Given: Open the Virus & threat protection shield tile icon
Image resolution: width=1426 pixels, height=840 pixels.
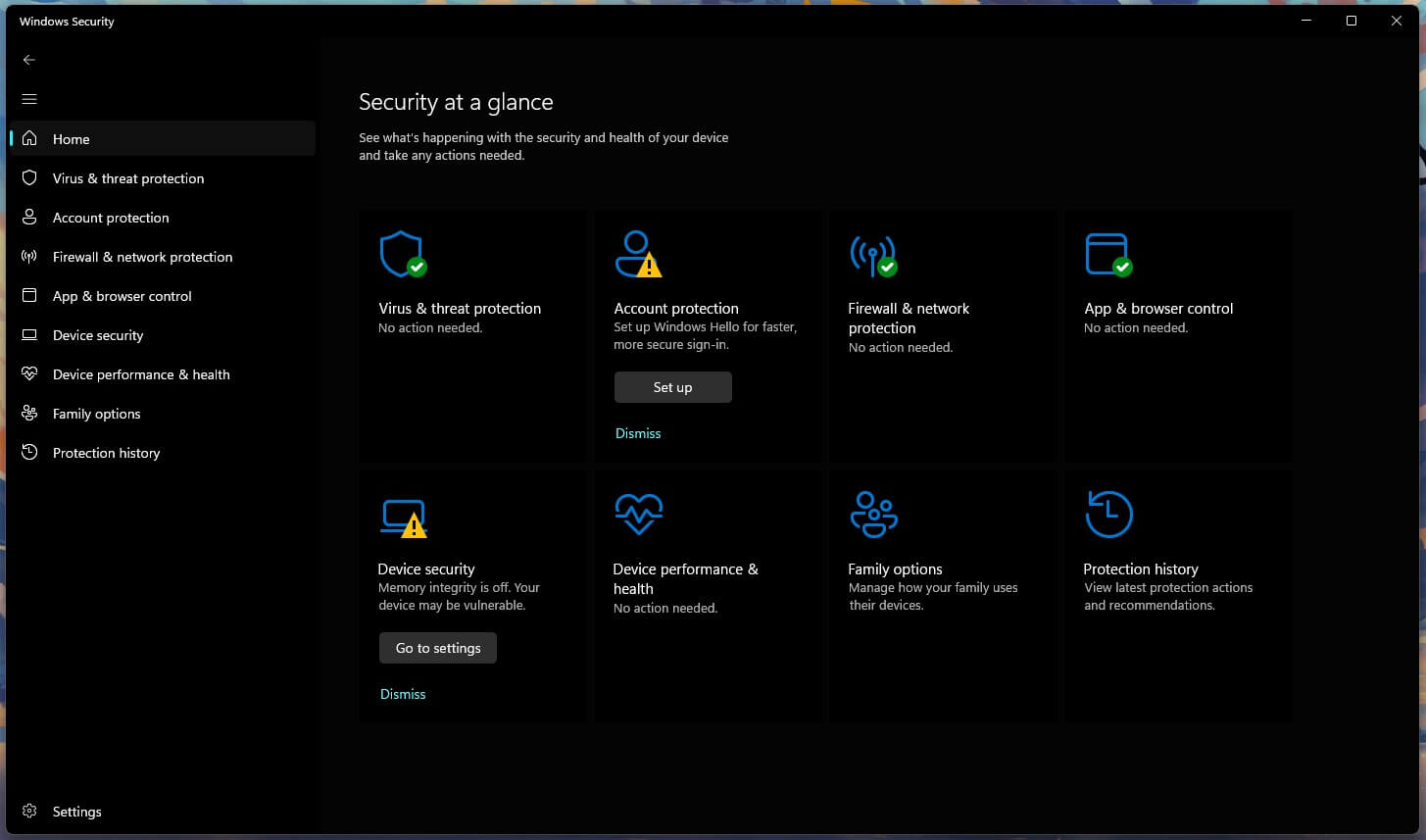Looking at the screenshot, I should pyautogui.click(x=403, y=254).
